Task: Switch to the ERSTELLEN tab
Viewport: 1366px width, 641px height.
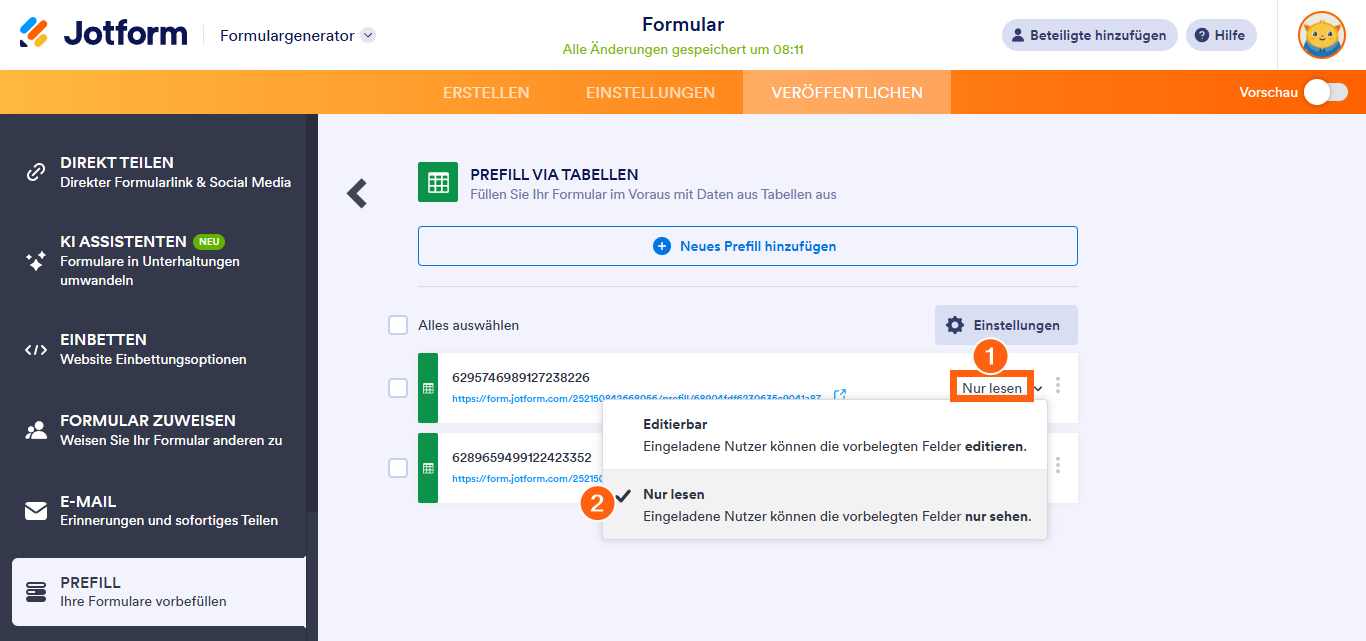Action: [487, 91]
